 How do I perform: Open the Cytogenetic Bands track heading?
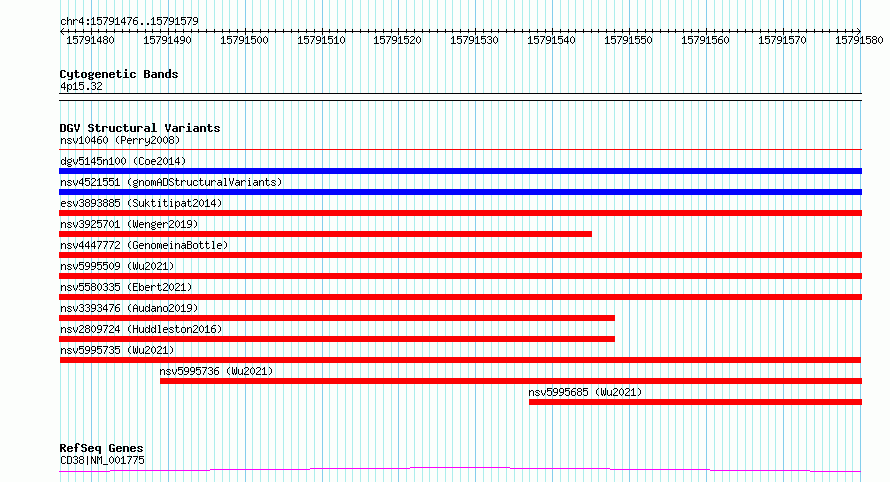119,74
